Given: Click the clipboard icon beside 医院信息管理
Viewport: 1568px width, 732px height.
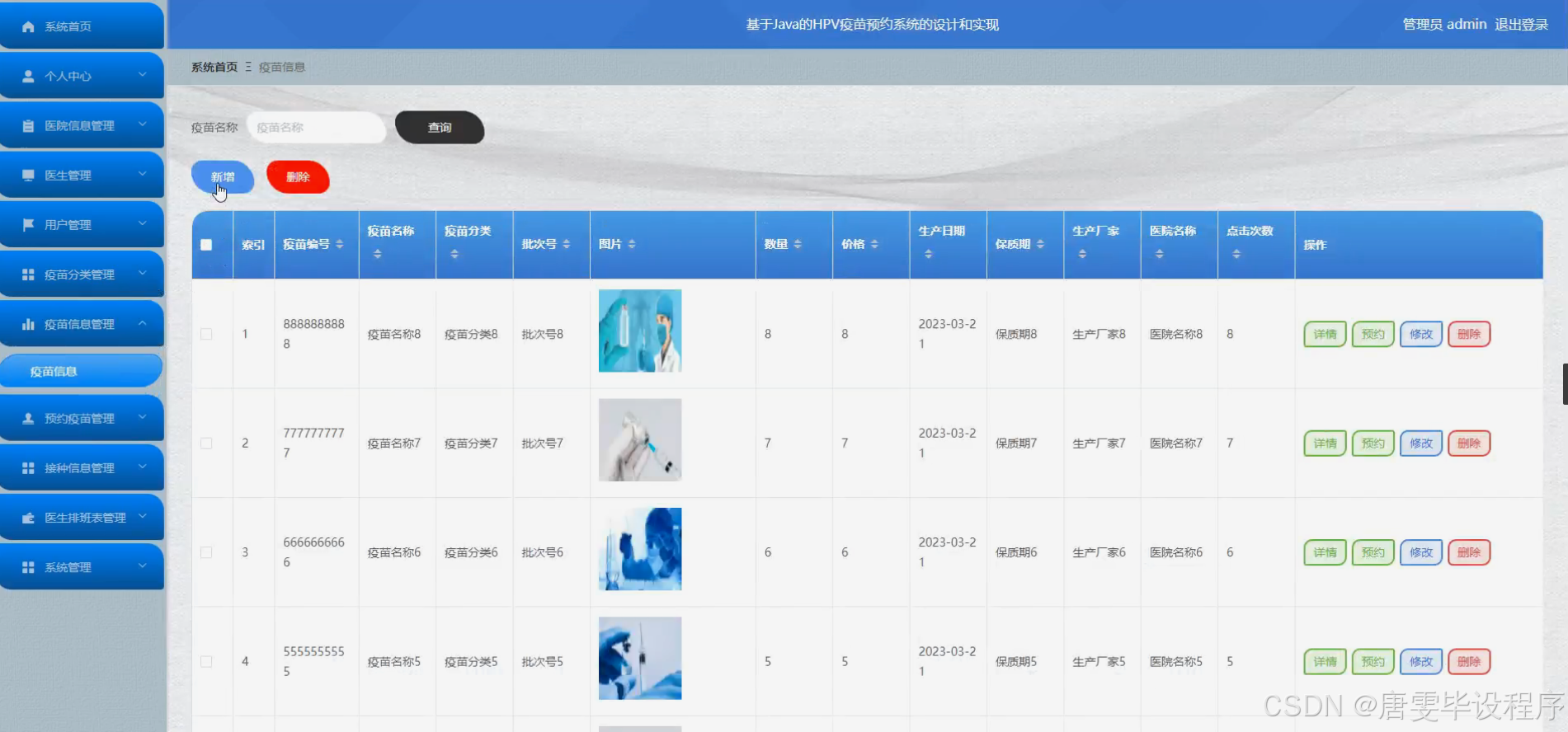Looking at the screenshot, I should (28, 125).
